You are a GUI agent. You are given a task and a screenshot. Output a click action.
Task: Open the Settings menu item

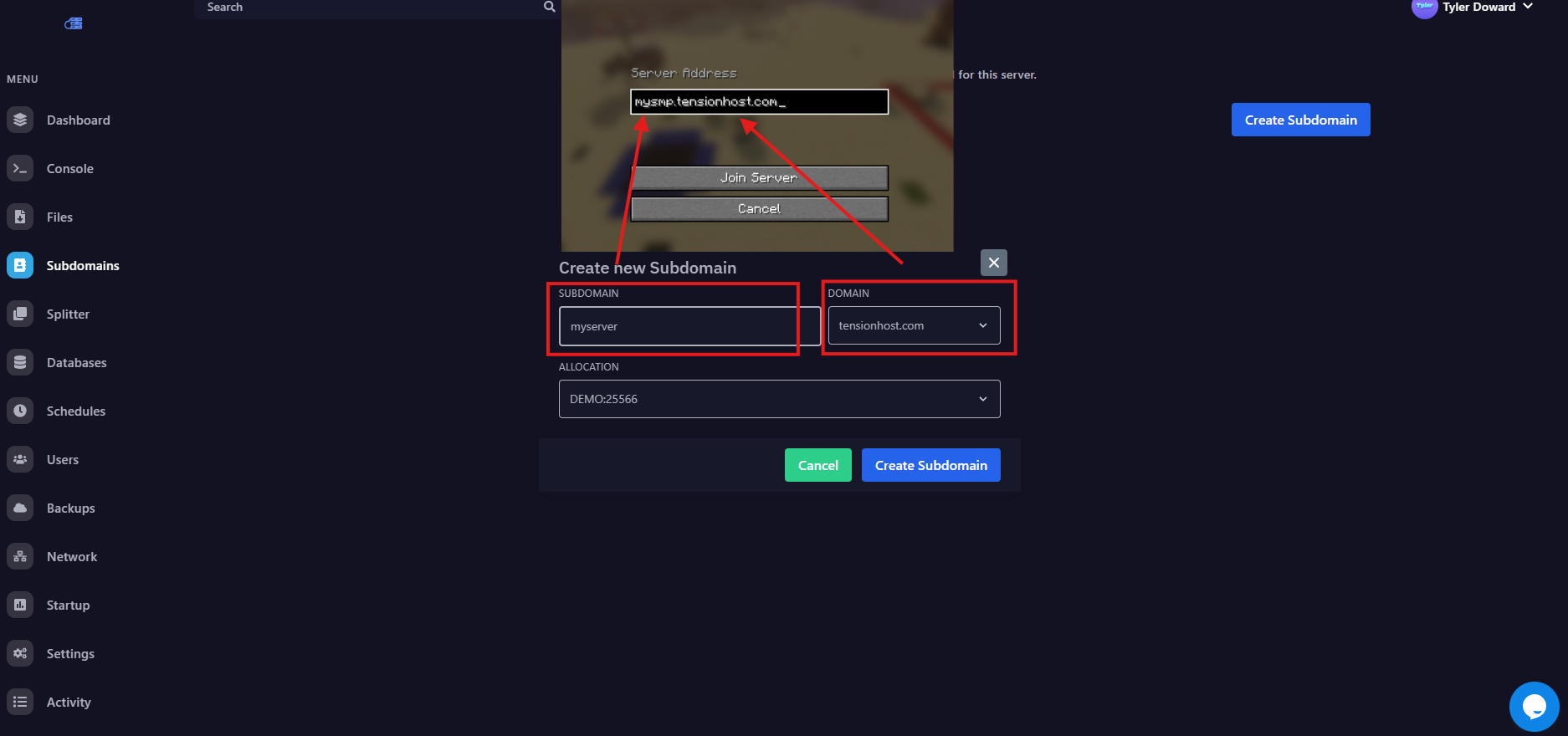point(70,653)
